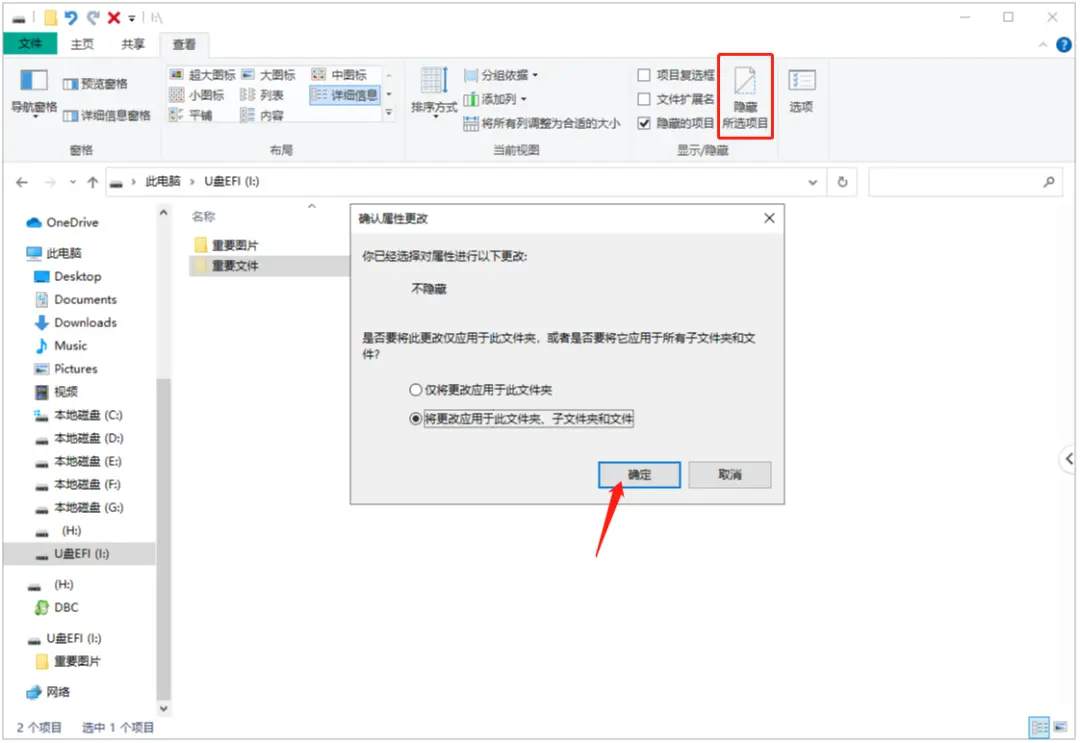Click 取消 in the confirm dialog
The width and height of the screenshot is (1080, 743).
pos(730,474)
